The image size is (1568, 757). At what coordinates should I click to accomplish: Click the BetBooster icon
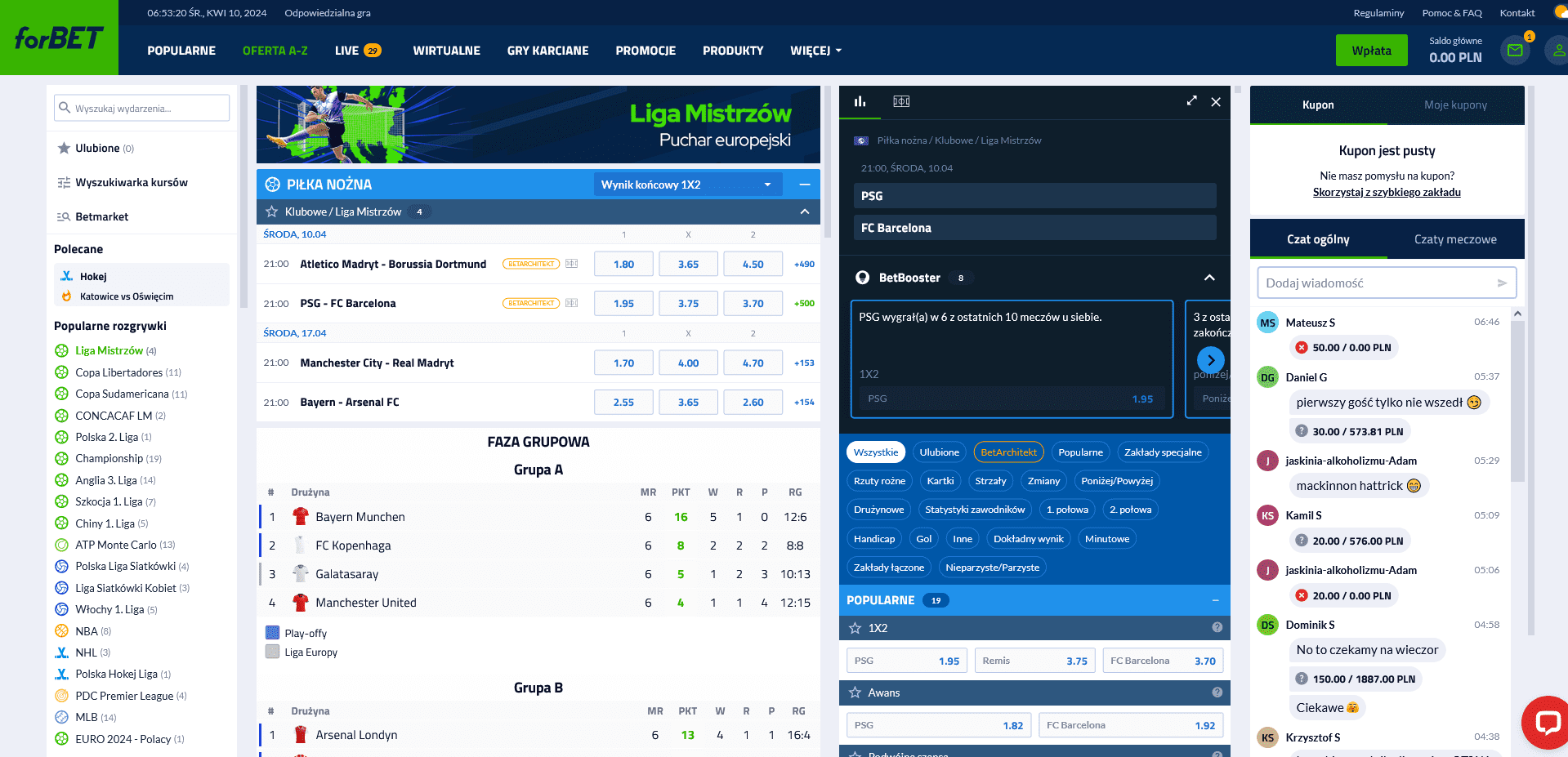click(862, 278)
